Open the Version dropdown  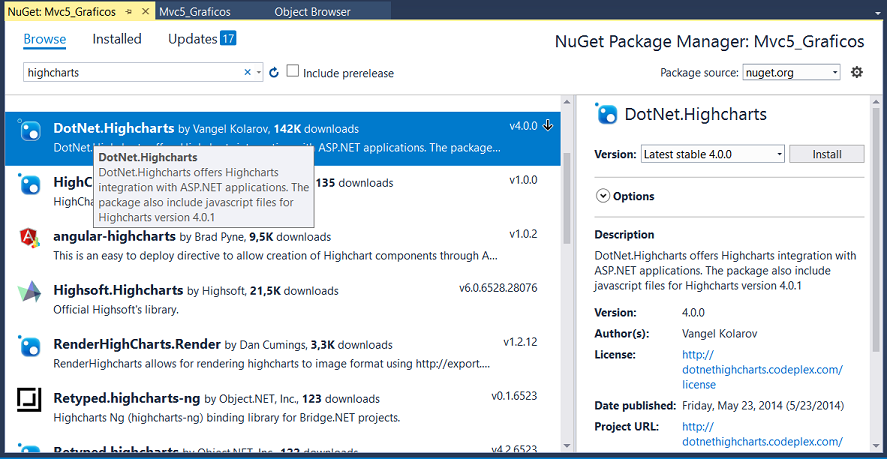pos(713,154)
